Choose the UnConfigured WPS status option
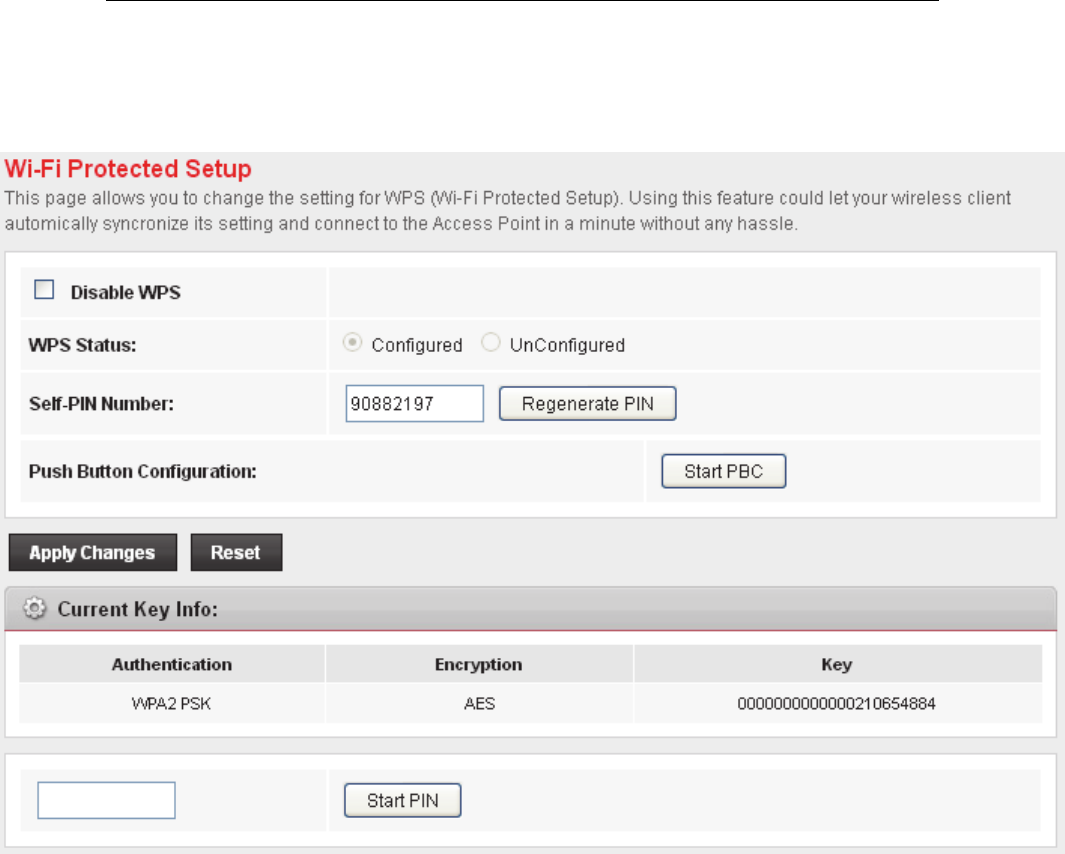This screenshot has width=1065, height=854. tap(490, 344)
